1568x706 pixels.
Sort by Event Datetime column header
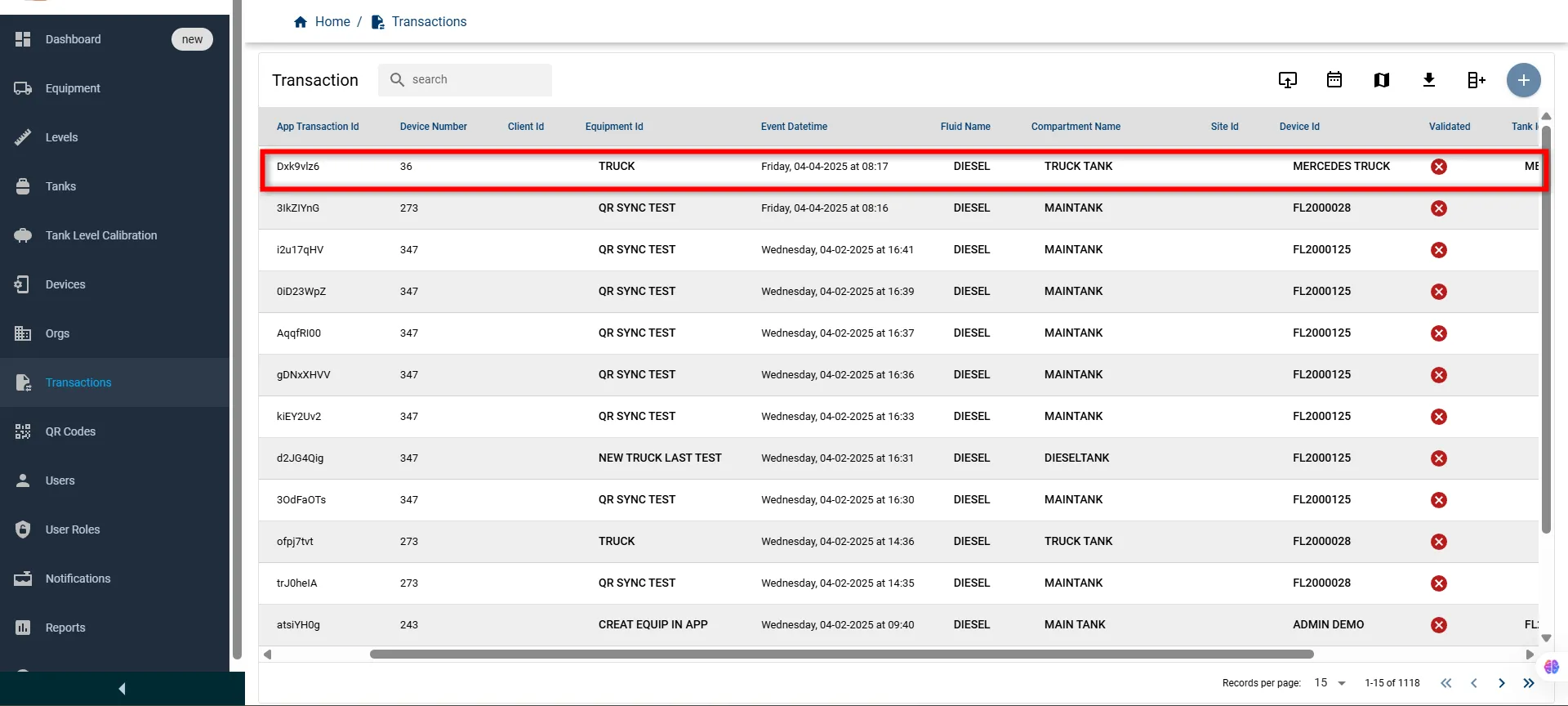coord(794,127)
